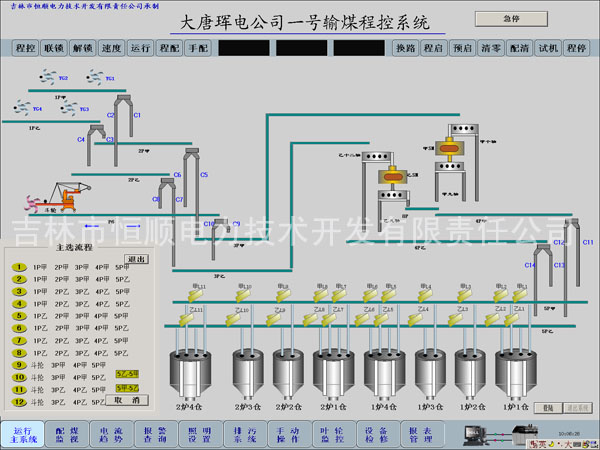Click the 退出 button in flow panel

(x=136, y=259)
